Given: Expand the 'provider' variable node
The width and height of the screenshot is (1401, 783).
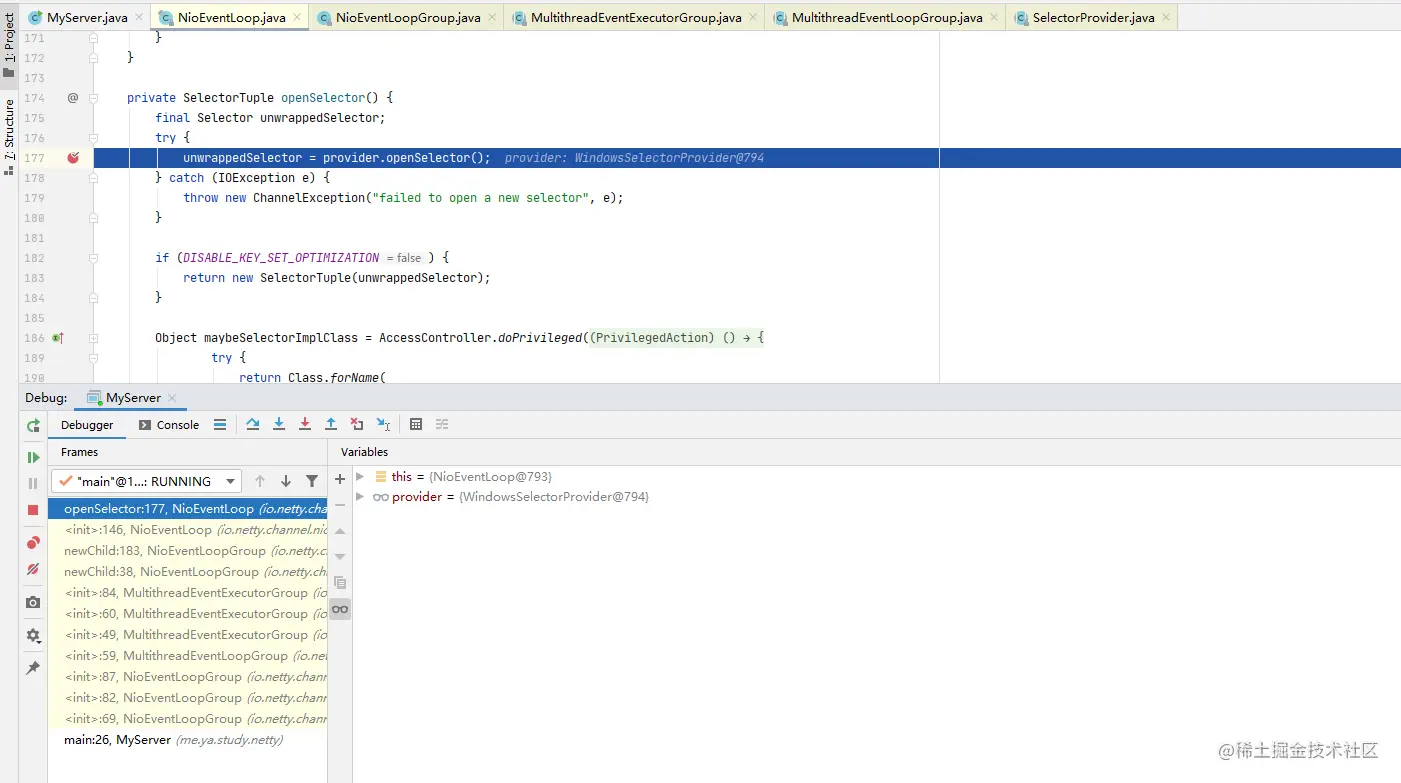Looking at the screenshot, I should (x=360, y=497).
